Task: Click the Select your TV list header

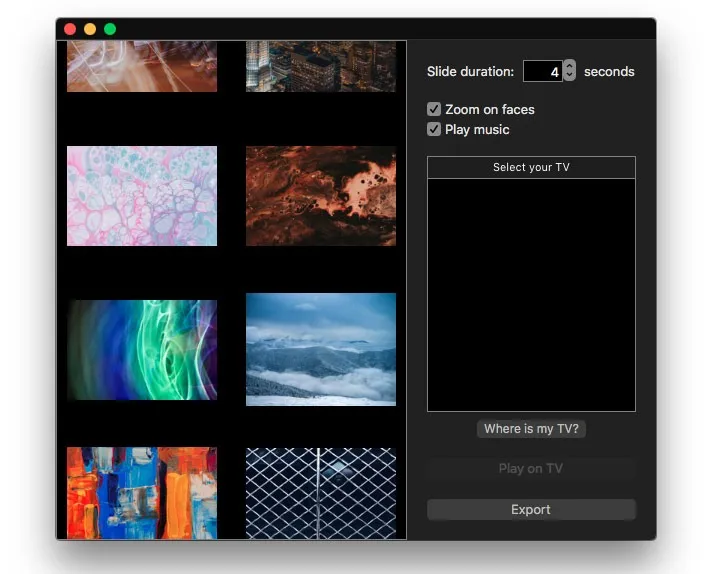Action: coord(531,168)
